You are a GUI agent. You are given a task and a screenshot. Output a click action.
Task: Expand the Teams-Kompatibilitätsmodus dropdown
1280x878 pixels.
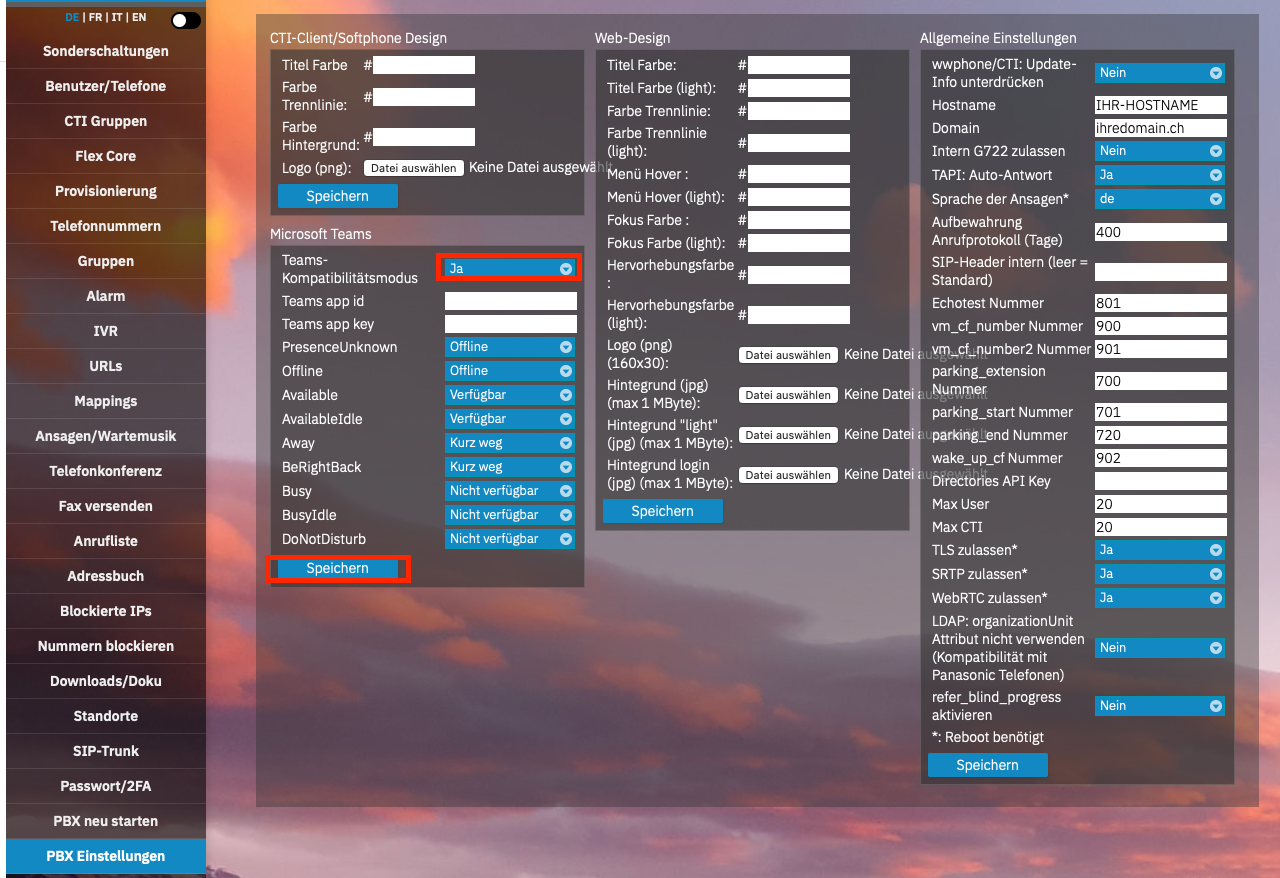tap(509, 268)
